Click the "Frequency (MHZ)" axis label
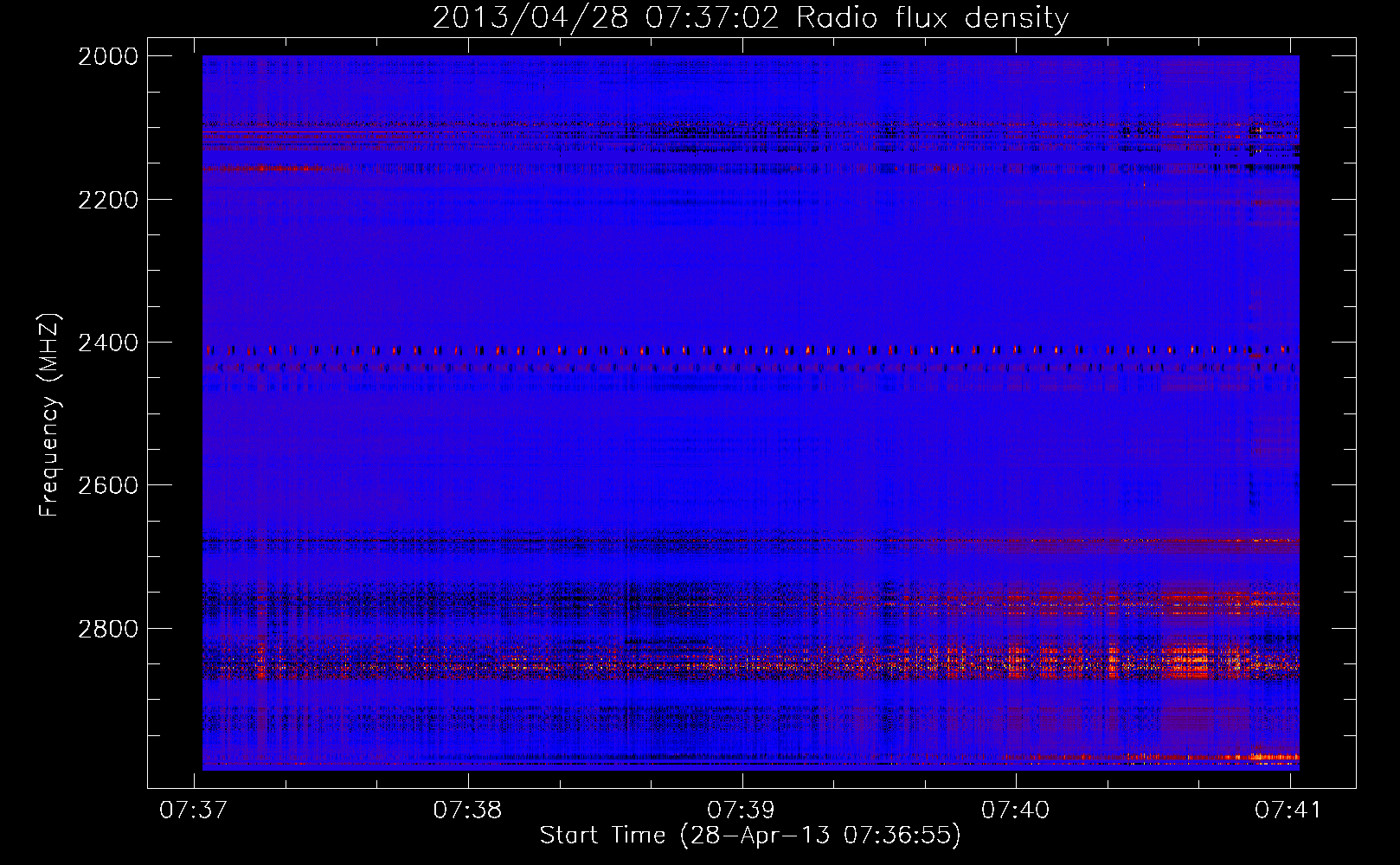Screen dimensions: 1400x865 (49, 415)
